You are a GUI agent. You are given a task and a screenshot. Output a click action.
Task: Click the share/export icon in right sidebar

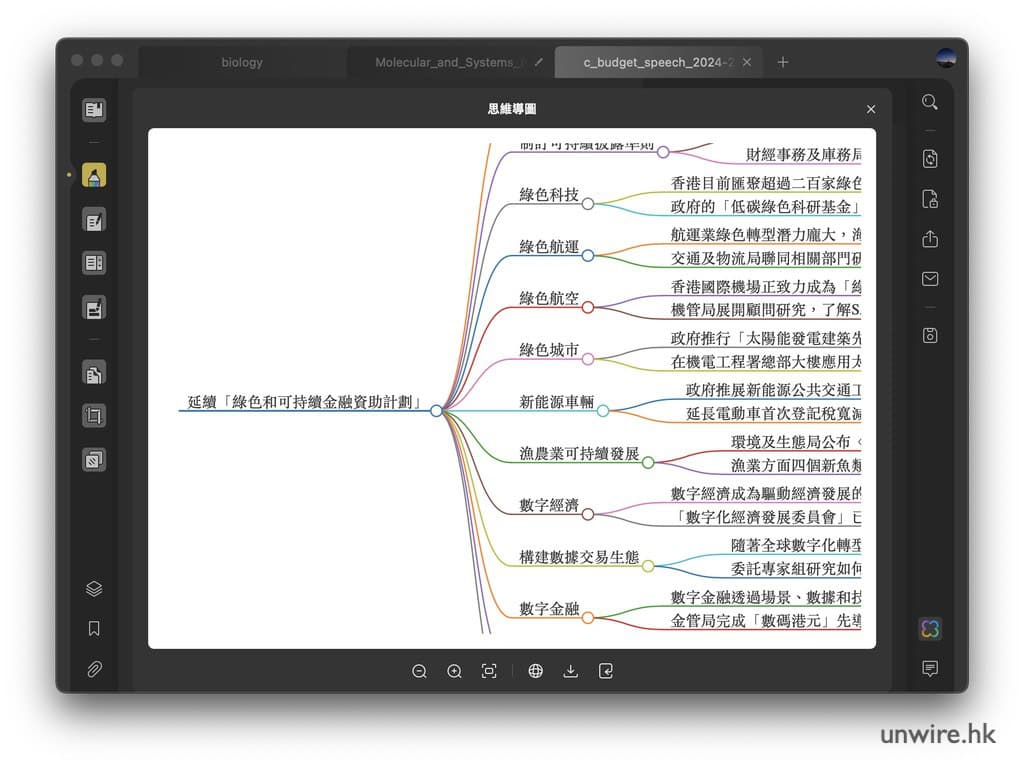(930, 239)
